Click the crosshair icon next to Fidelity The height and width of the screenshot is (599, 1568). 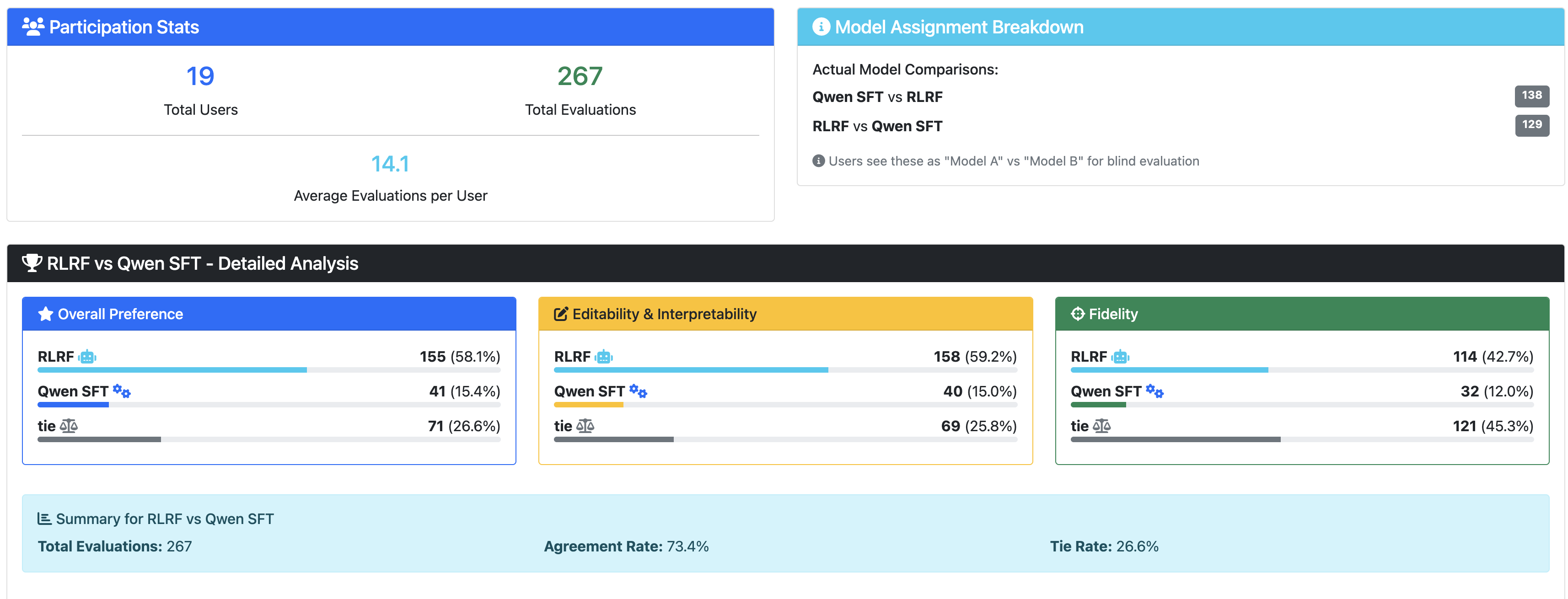click(x=1077, y=314)
